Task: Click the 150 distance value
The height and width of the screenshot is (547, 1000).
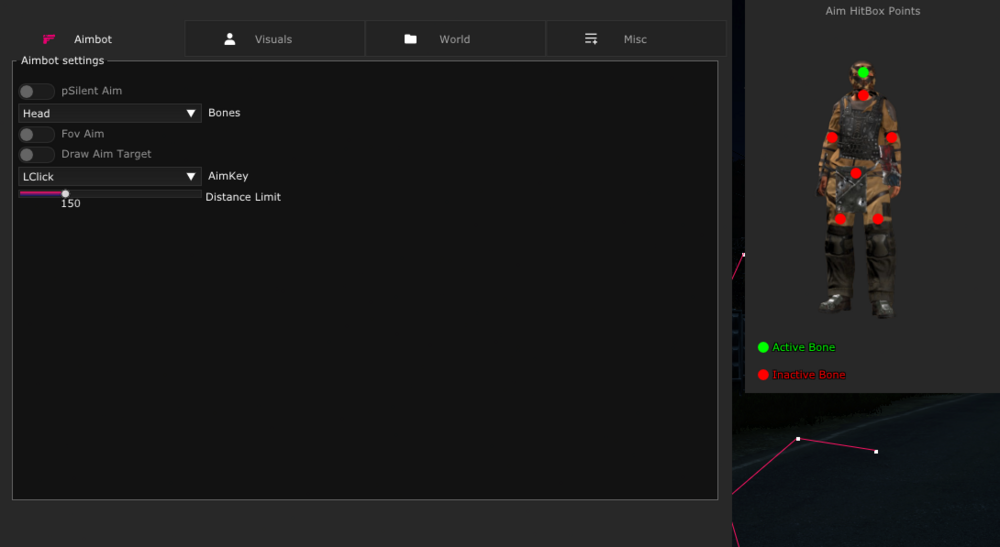Action: pyautogui.click(x=71, y=203)
